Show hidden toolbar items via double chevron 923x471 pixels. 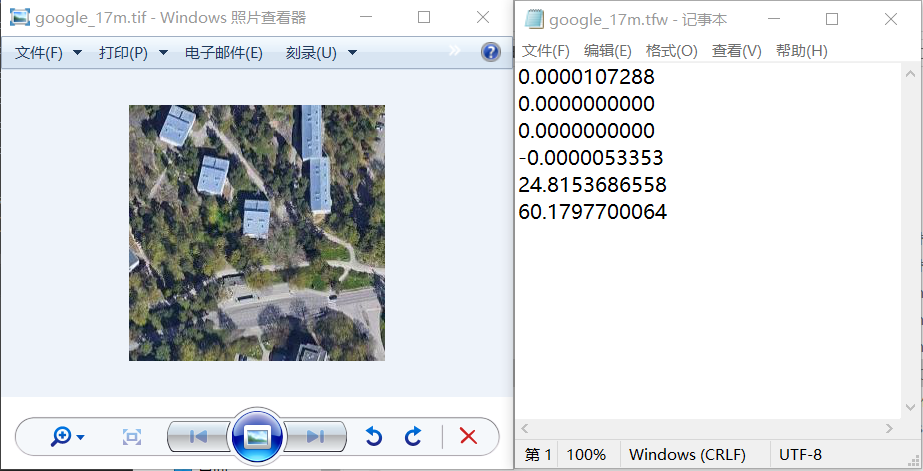(x=454, y=51)
